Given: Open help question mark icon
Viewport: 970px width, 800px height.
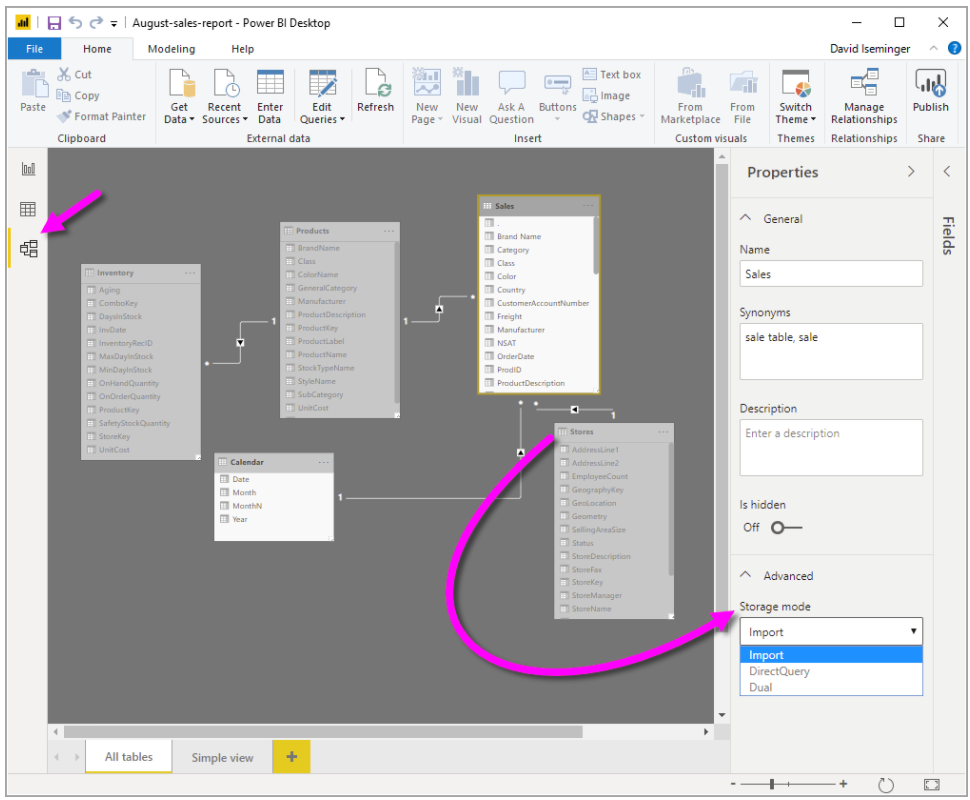Looking at the screenshot, I should 955,48.
